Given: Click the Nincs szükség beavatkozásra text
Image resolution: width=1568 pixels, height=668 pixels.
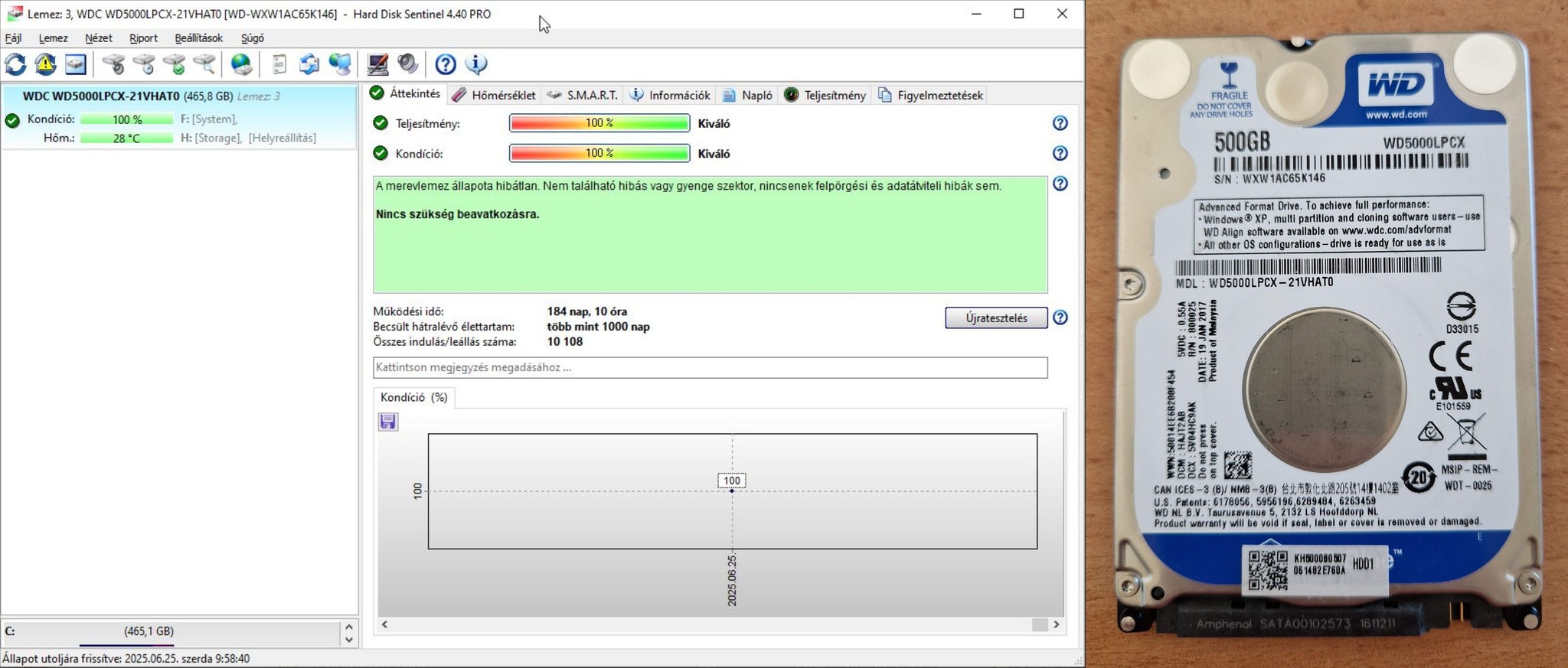Looking at the screenshot, I should pos(458,214).
